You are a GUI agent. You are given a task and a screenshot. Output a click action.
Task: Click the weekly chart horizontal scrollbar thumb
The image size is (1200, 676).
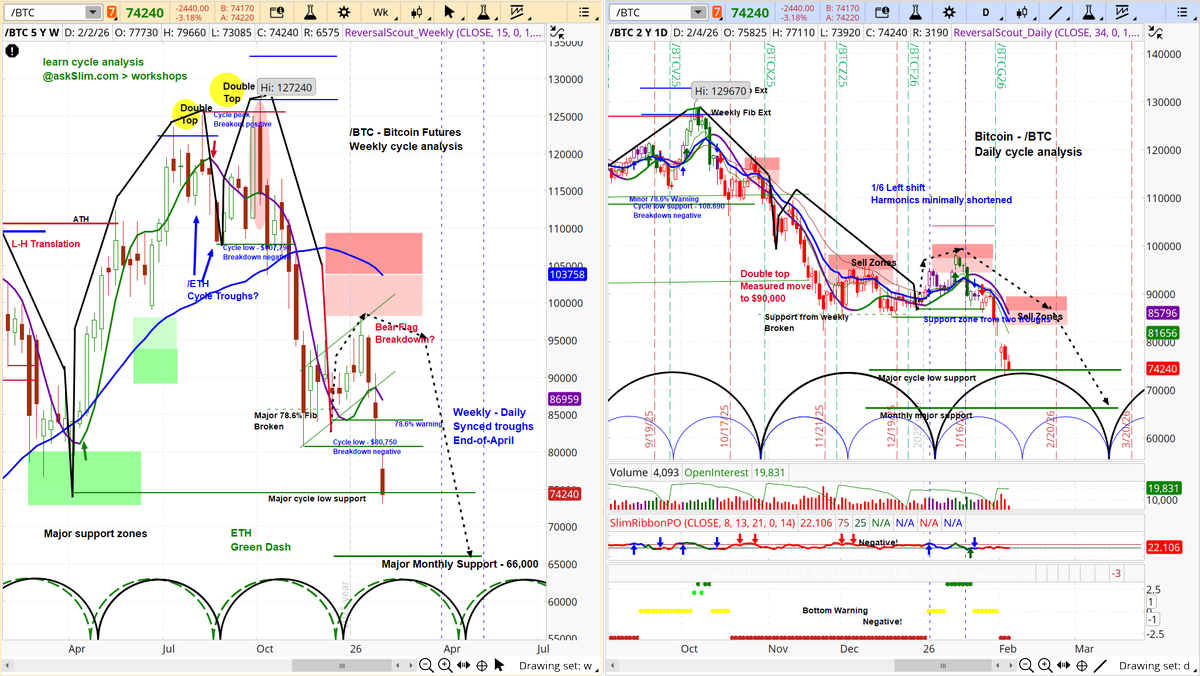click(x=342, y=665)
